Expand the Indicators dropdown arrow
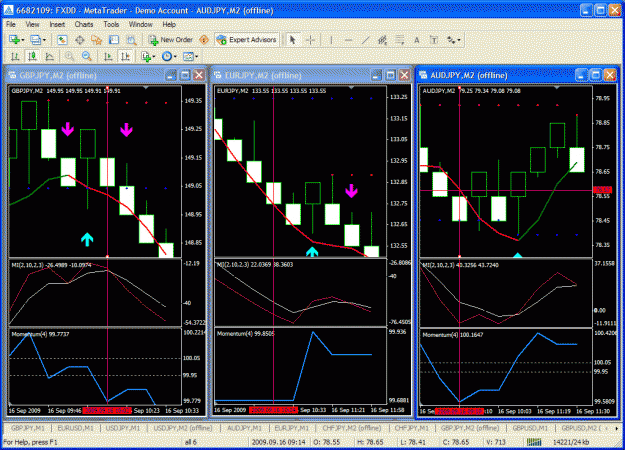The image size is (625, 450). (153, 57)
